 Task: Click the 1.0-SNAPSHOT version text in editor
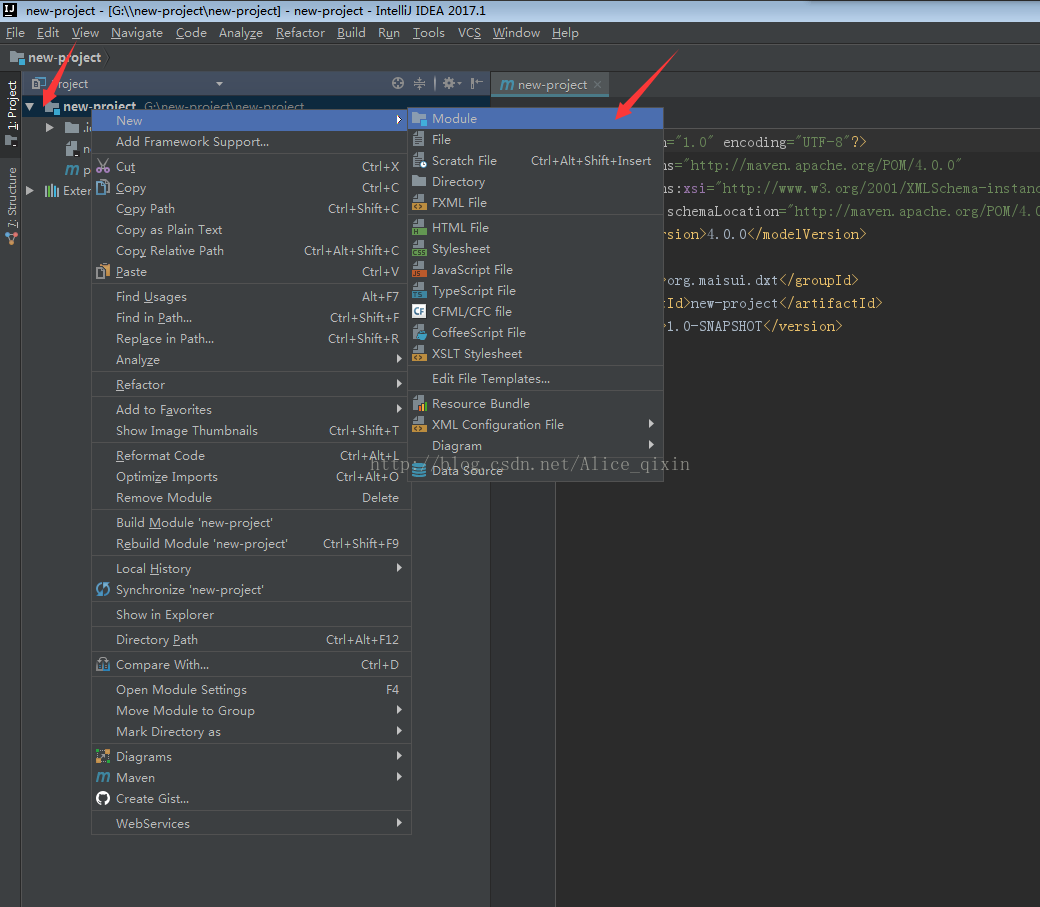point(714,326)
